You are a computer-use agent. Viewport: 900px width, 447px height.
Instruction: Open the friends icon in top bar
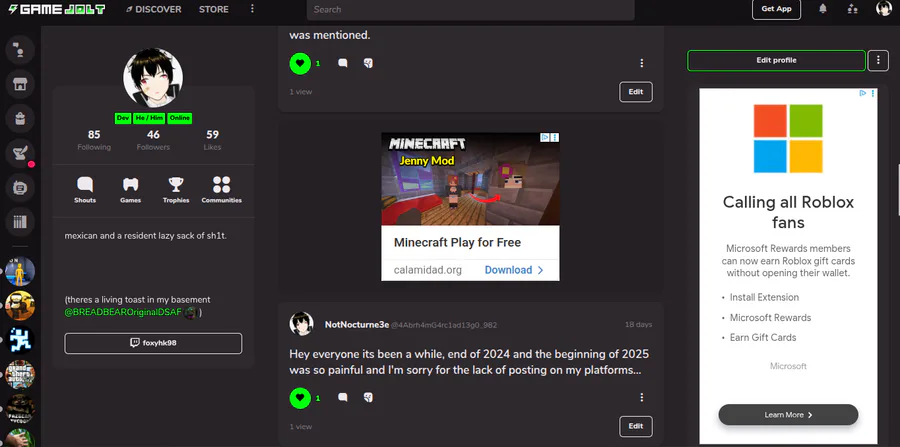(x=852, y=9)
